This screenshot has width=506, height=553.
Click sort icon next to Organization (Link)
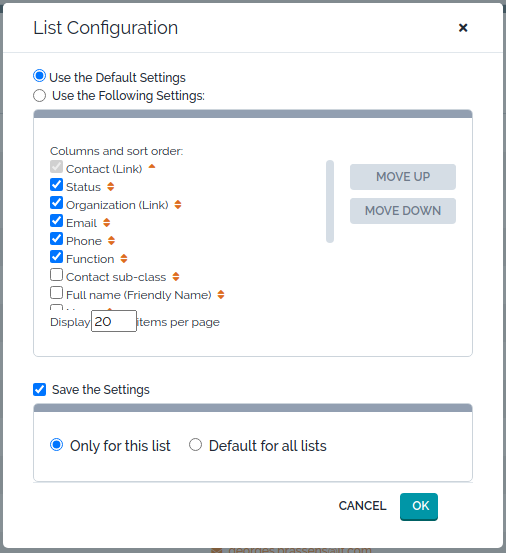178,205
